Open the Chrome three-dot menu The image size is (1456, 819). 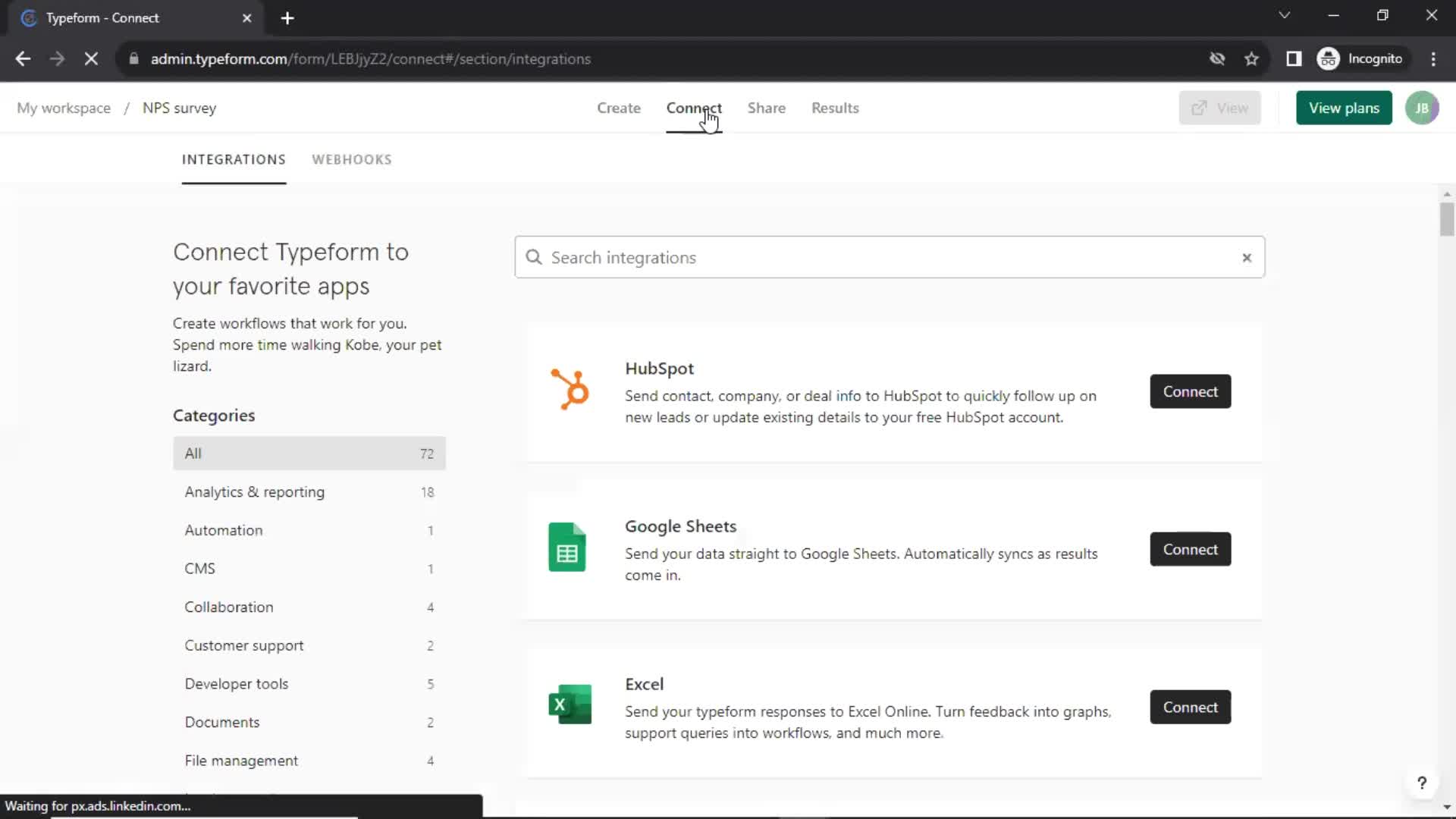pos(1433,58)
